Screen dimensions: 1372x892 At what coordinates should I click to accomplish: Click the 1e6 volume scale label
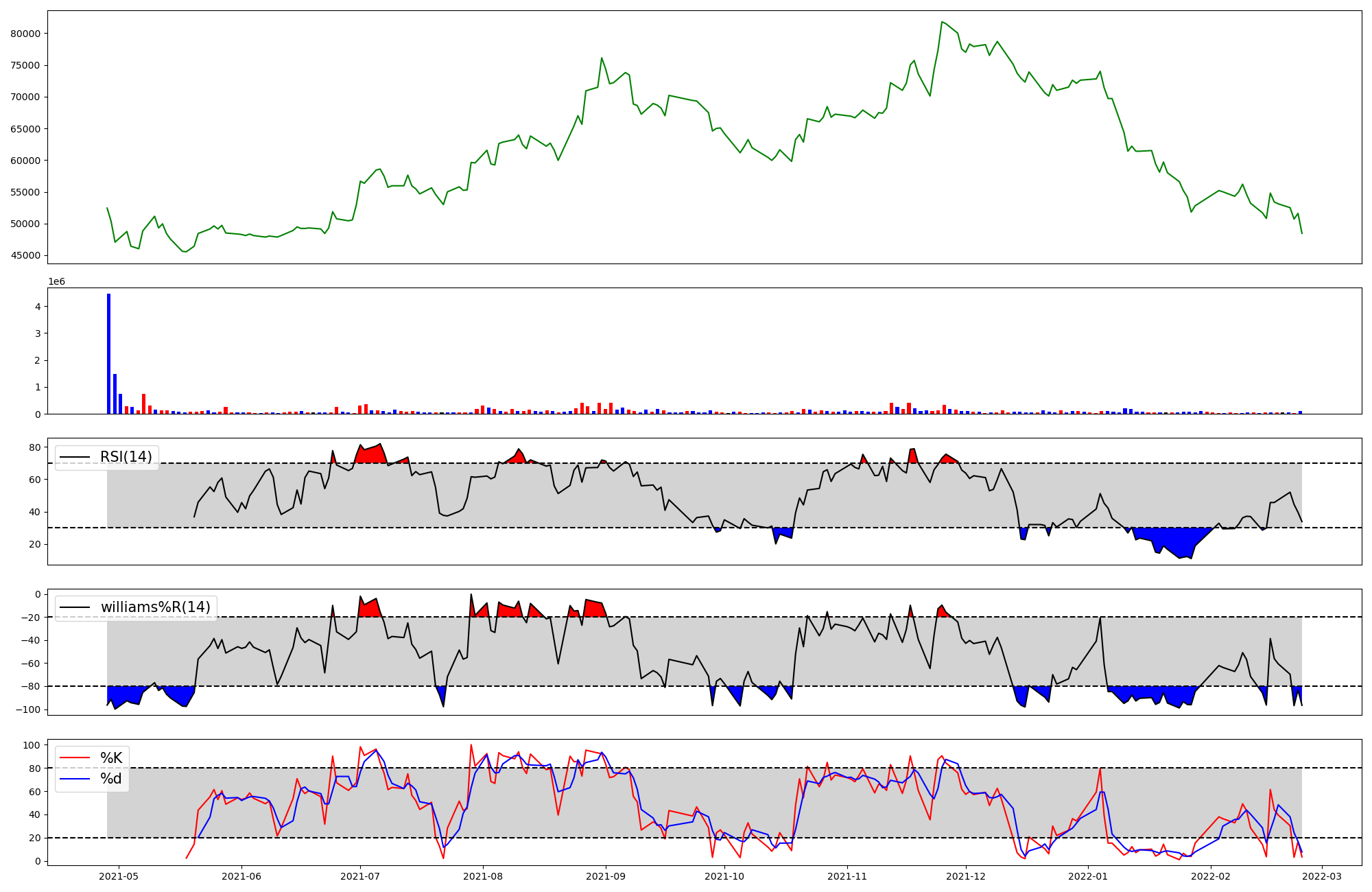(56, 282)
